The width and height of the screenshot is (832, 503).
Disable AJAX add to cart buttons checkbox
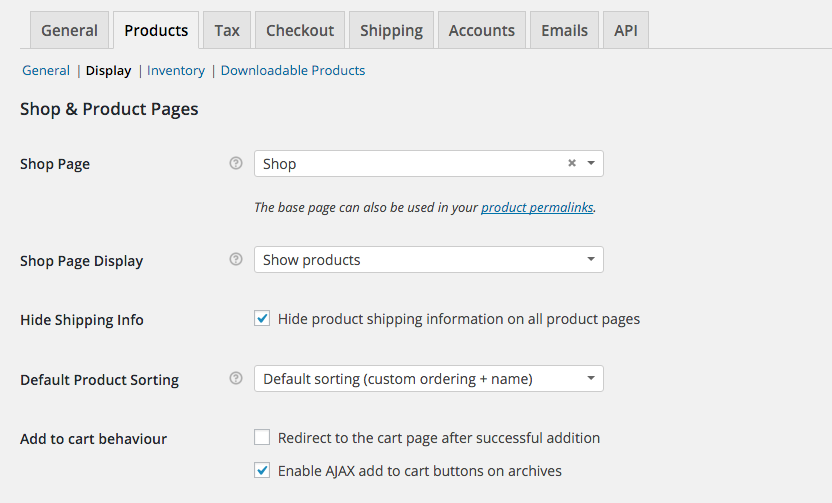coord(262,470)
